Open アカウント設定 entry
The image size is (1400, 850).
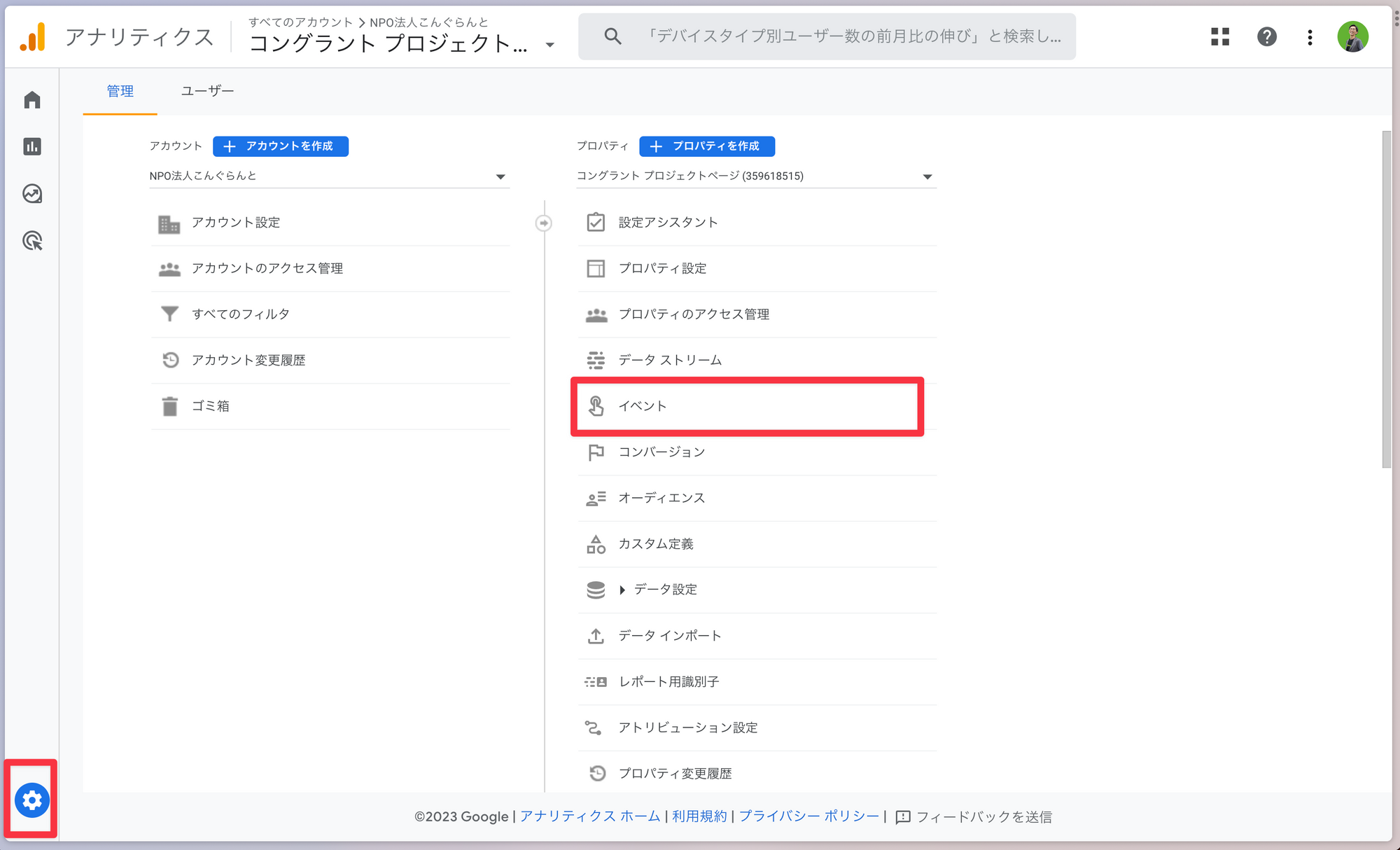[x=330, y=223]
